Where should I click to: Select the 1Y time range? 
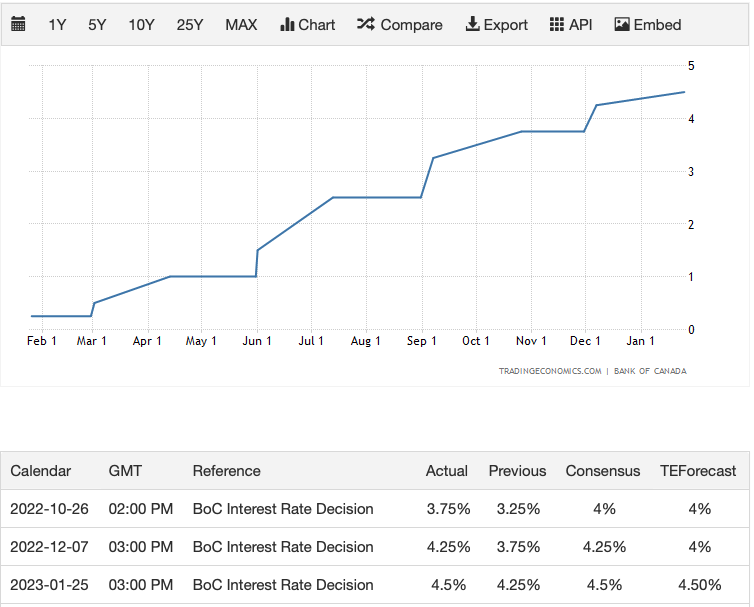(57, 25)
